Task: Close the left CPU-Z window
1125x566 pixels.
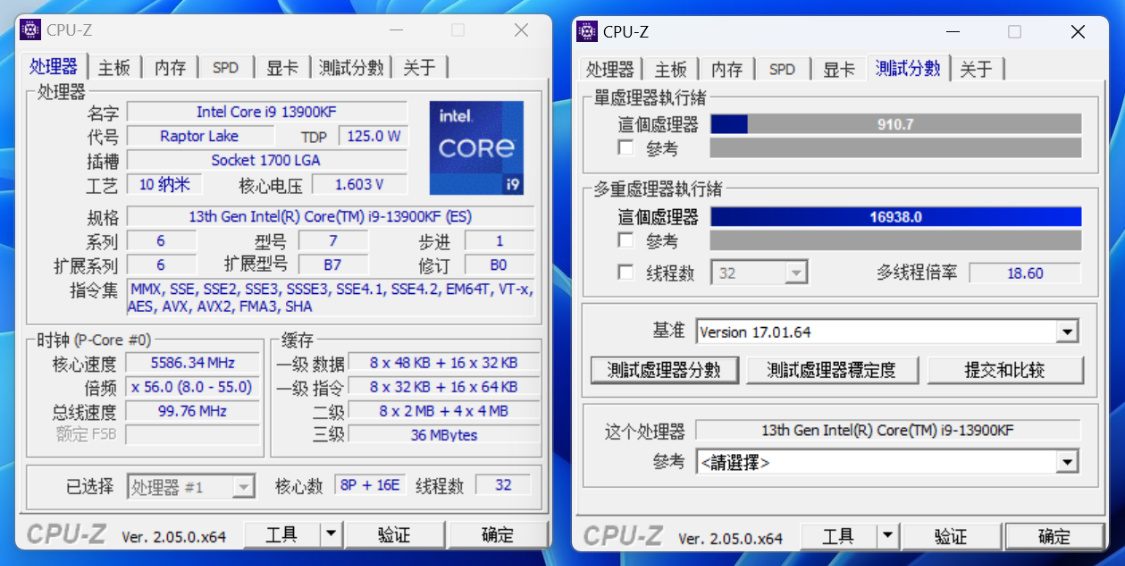Action: [522, 30]
